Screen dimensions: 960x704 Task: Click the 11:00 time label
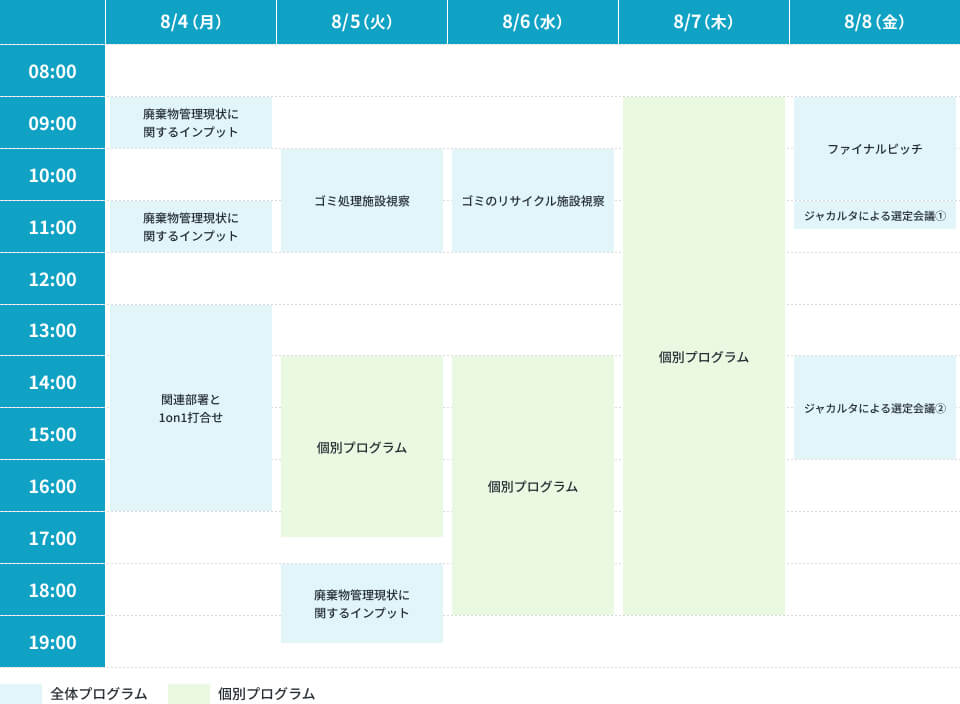[x=52, y=227]
